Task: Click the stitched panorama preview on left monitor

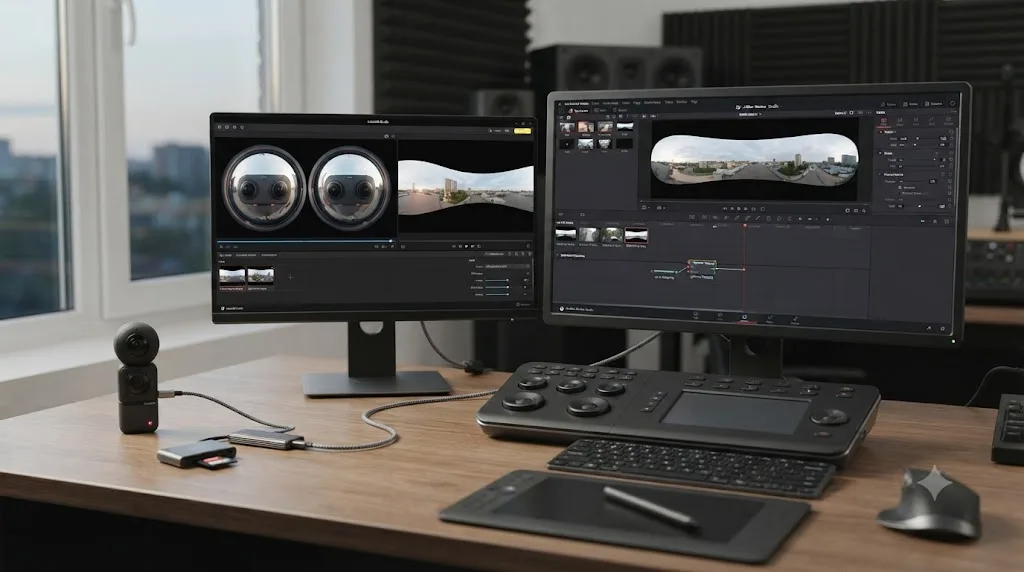Action: pos(466,188)
